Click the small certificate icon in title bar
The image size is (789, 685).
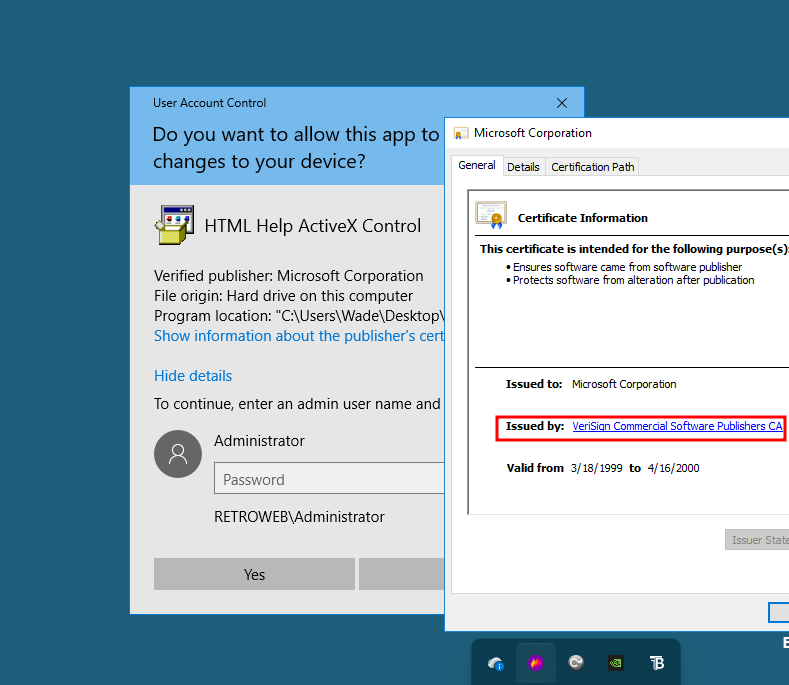pyautogui.click(x=460, y=133)
